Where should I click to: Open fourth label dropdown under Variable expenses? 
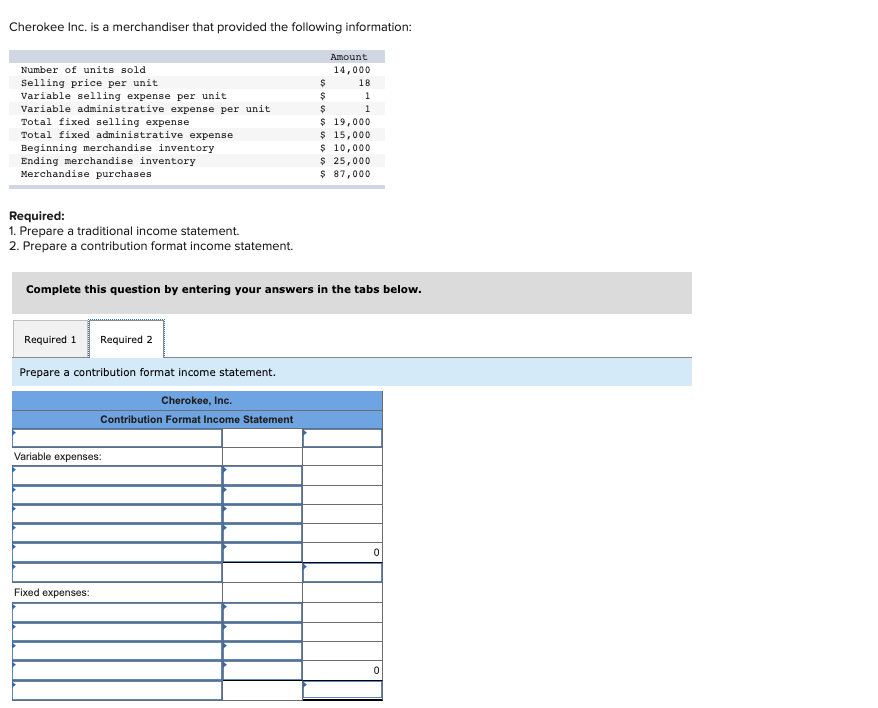click(x=117, y=533)
